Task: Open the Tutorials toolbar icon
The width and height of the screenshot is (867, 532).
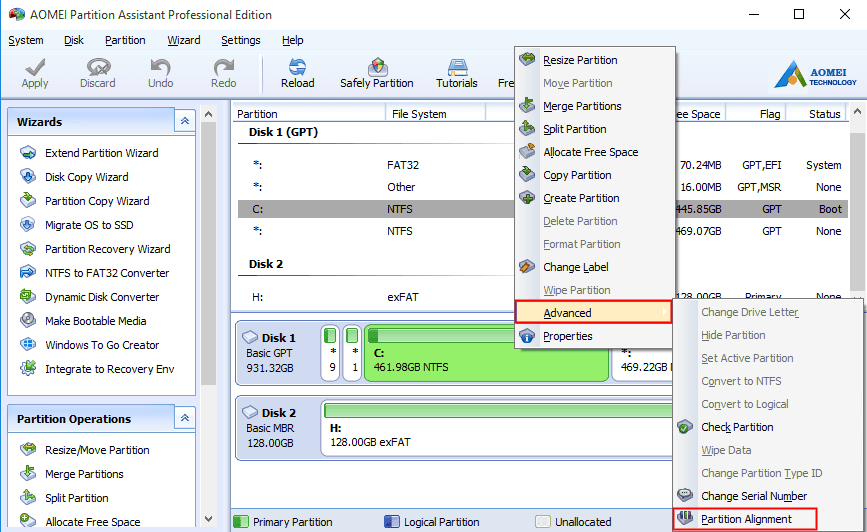Action: [457, 67]
